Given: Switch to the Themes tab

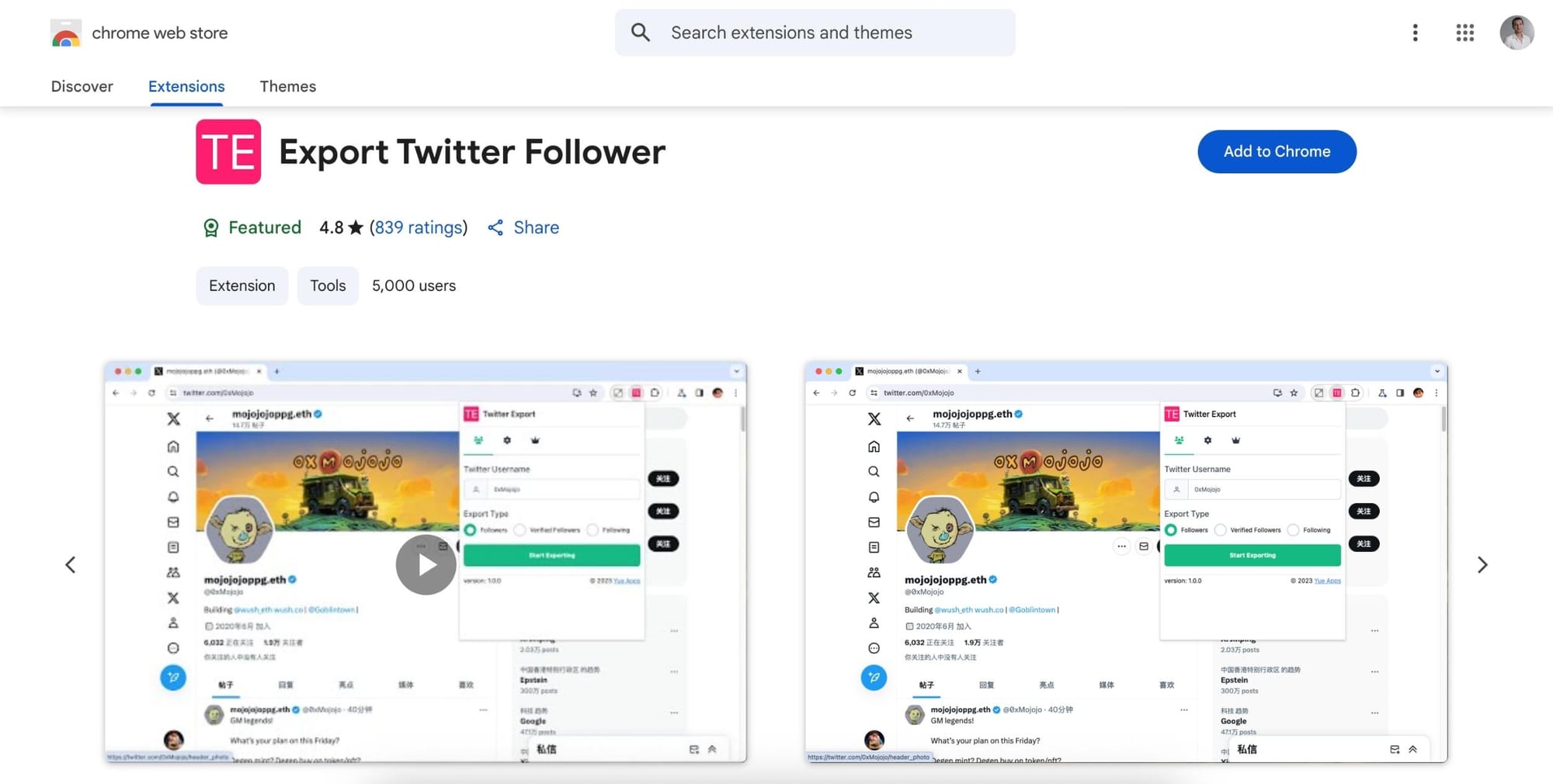Looking at the screenshot, I should click(288, 86).
